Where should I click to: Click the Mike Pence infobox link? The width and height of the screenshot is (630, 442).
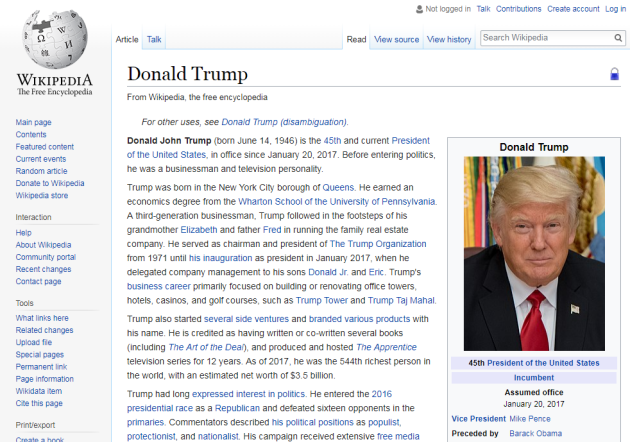(x=530, y=419)
